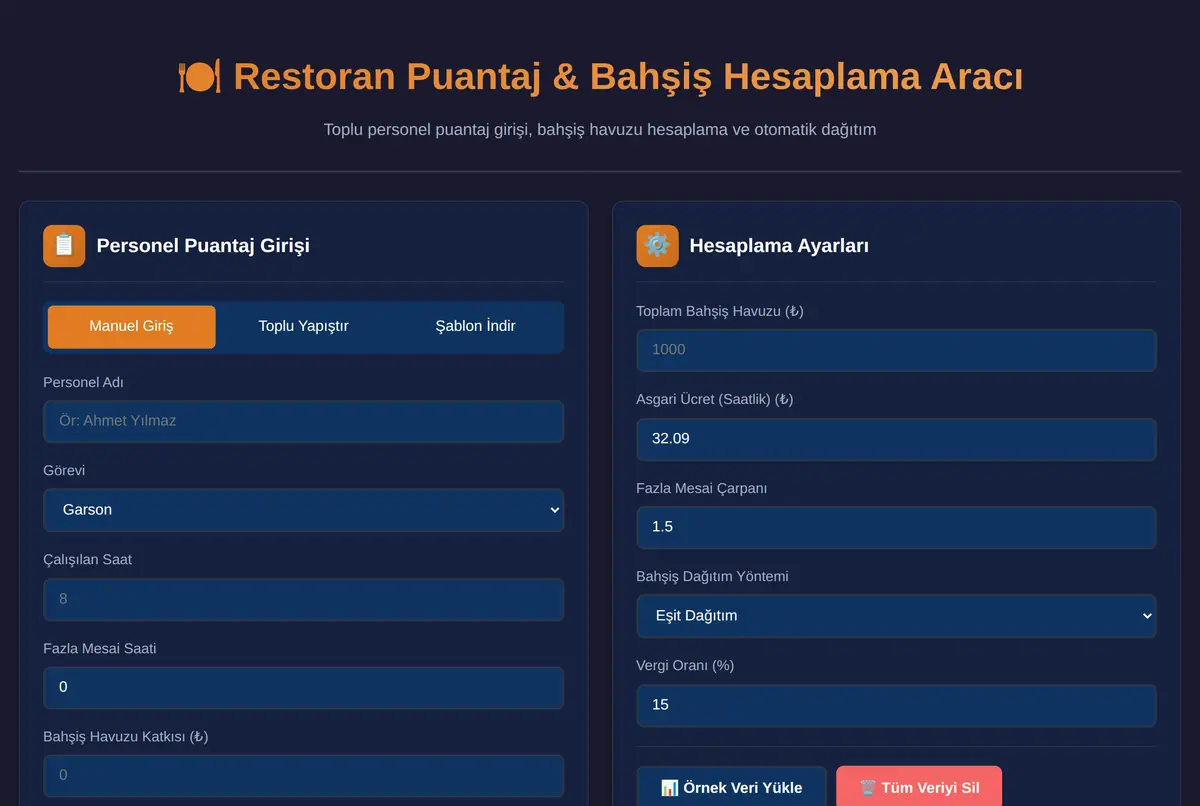The height and width of the screenshot is (806, 1200).
Task: Focus the Bahşiş Havuzu Katkısı field
Action: click(x=303, y=776)
